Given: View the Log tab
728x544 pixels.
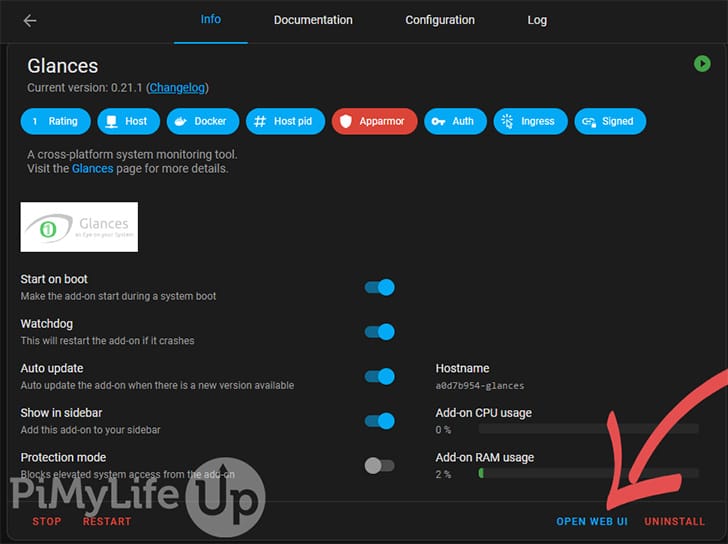Looking at the screenshot, I should coord(537,20).
